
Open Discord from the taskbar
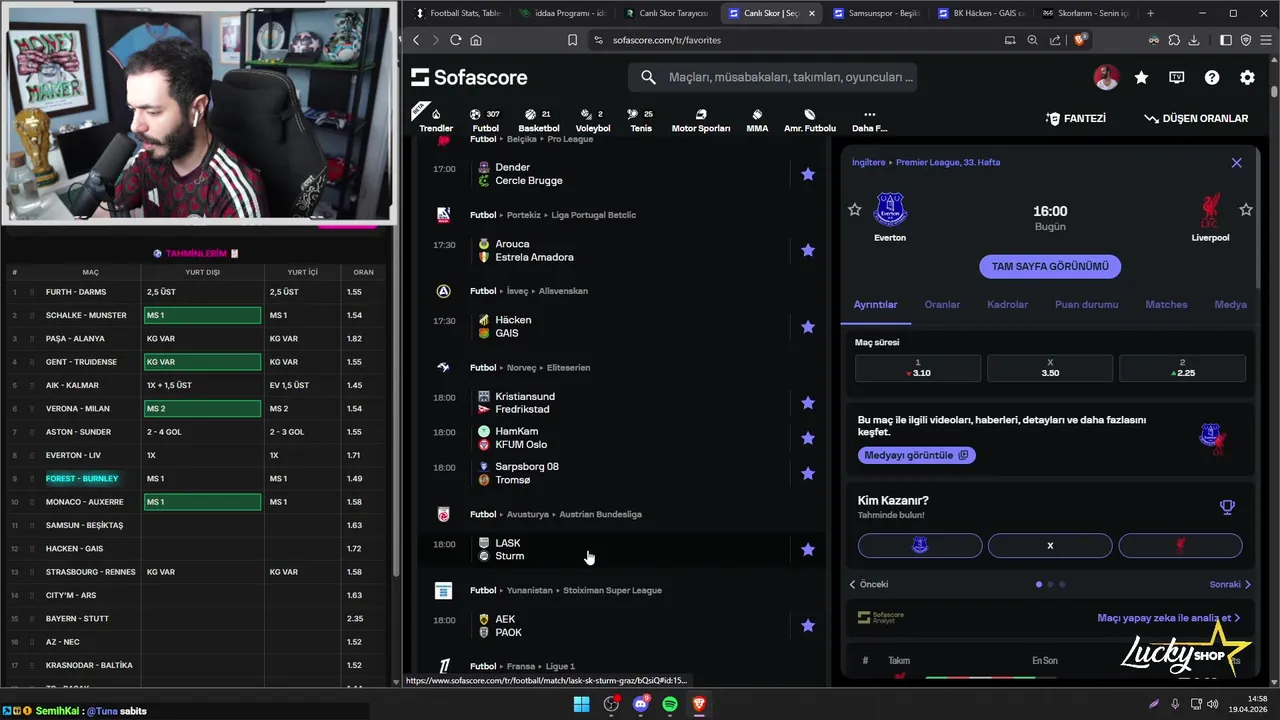click(x=641, y=704)
